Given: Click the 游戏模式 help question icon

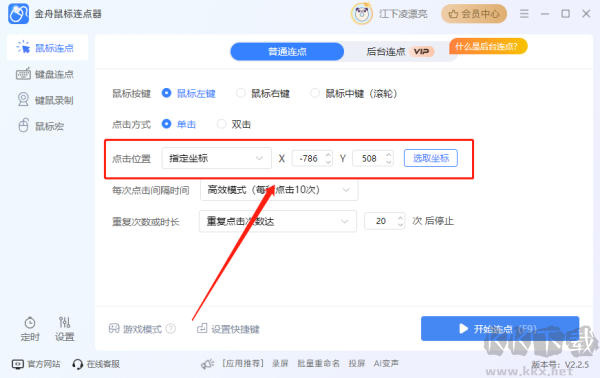Looking at the screenshot, I should pos(171,329).
